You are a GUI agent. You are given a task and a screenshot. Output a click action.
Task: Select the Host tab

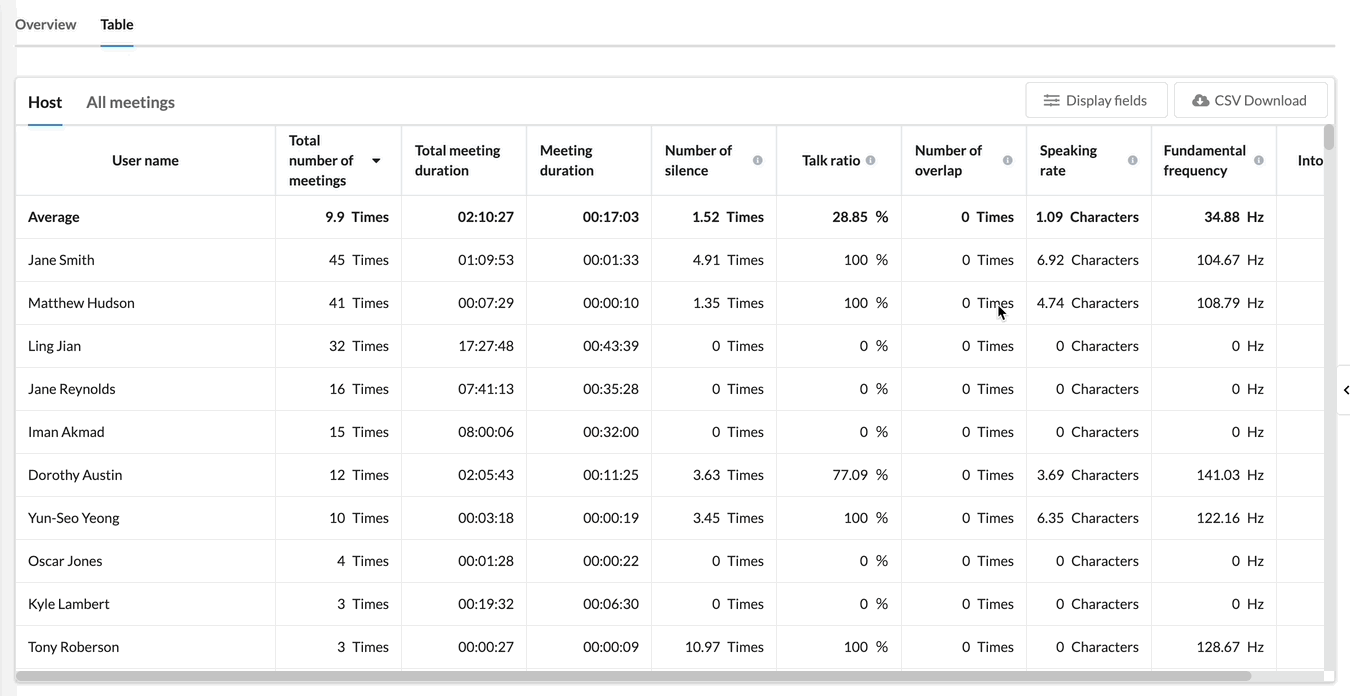[45, 102]
